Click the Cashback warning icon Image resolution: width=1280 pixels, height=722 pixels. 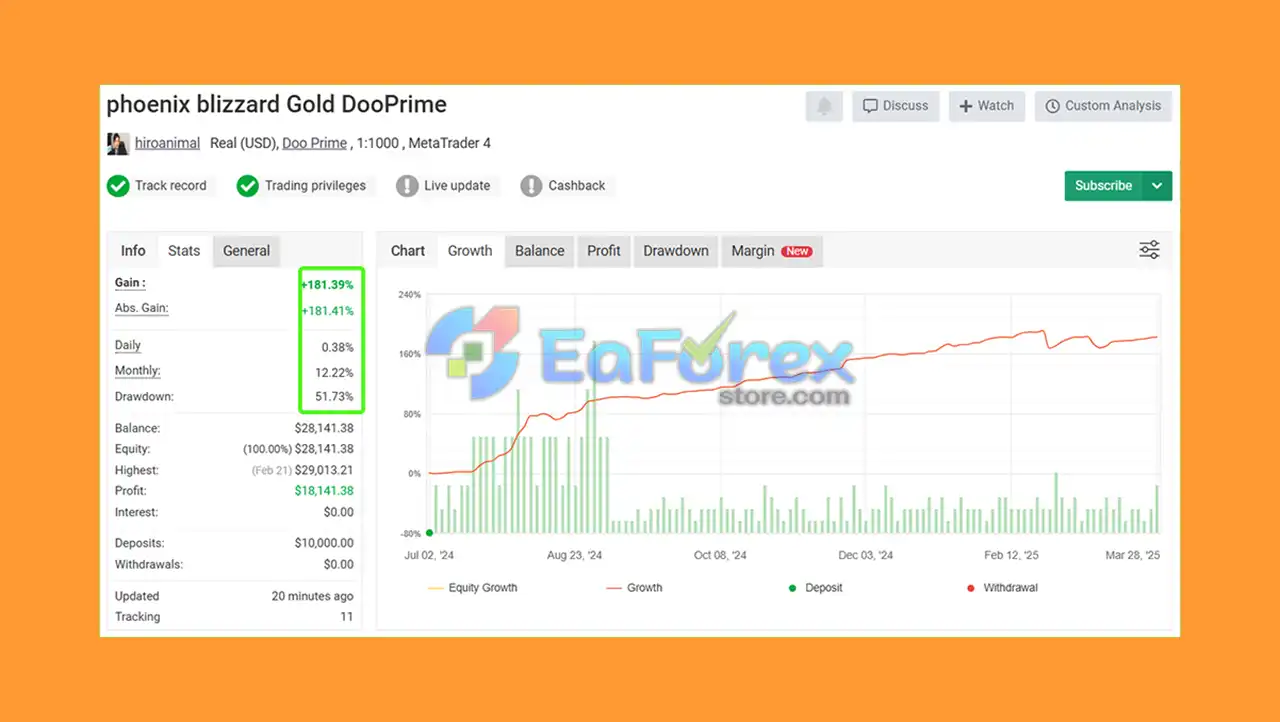pos(532,186)
